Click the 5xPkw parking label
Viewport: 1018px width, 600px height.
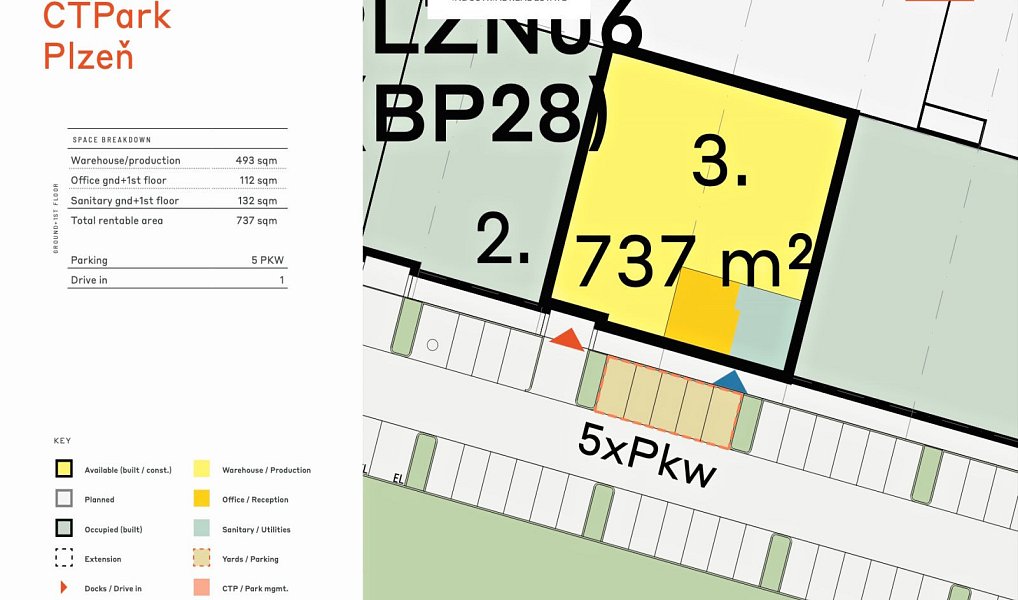click(x=647, y=456)
